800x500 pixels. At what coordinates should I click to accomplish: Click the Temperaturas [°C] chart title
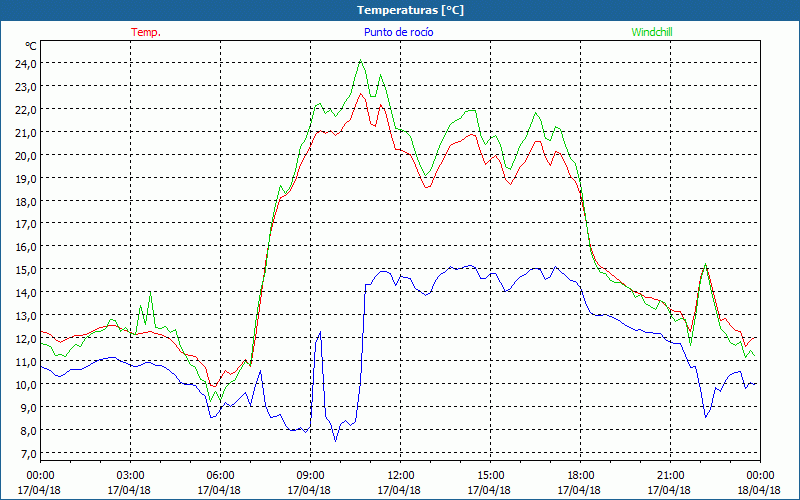click(x=410, y=10)
